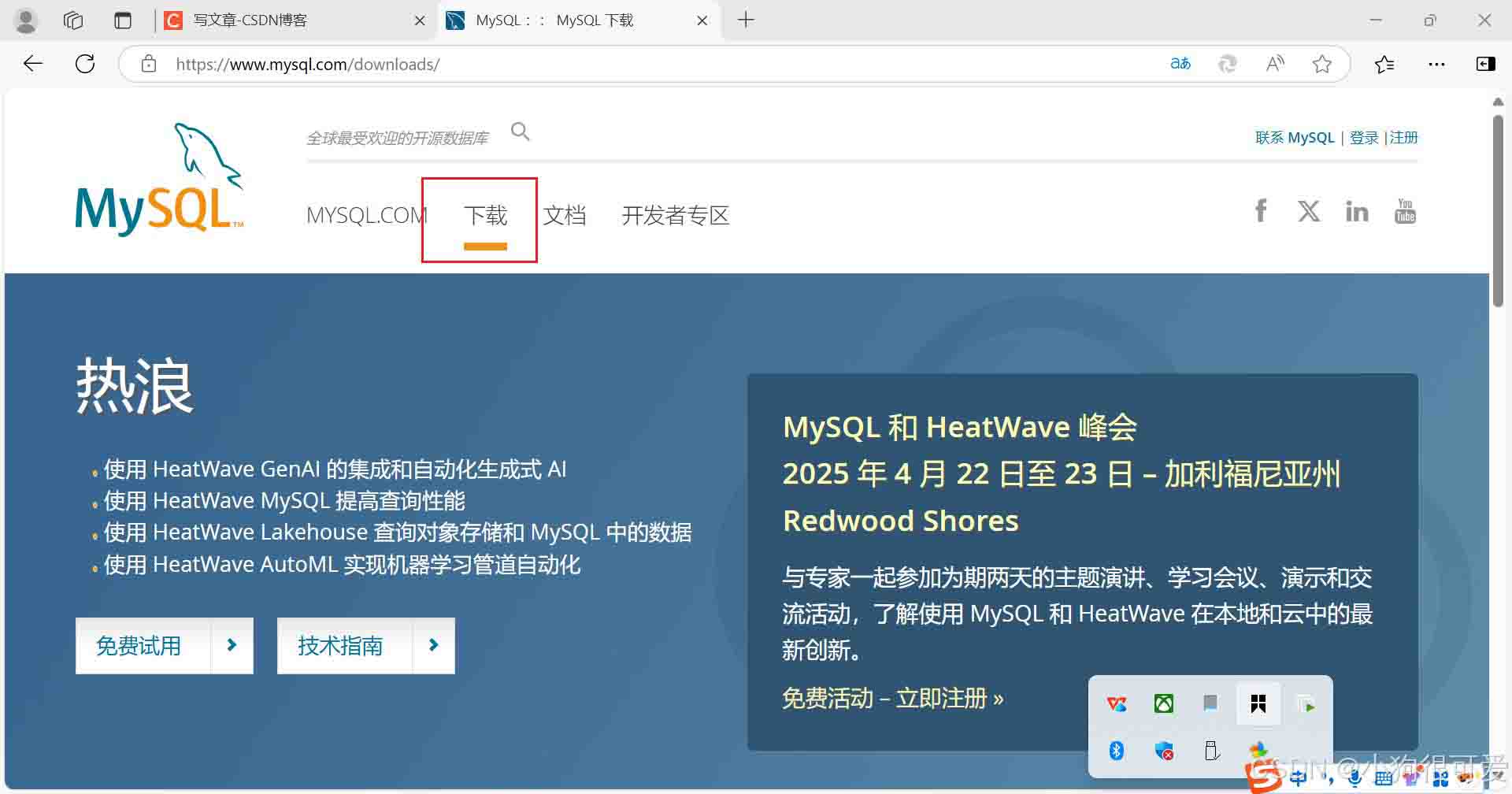Open the 文档 navigation item

[x=565, y=215]
